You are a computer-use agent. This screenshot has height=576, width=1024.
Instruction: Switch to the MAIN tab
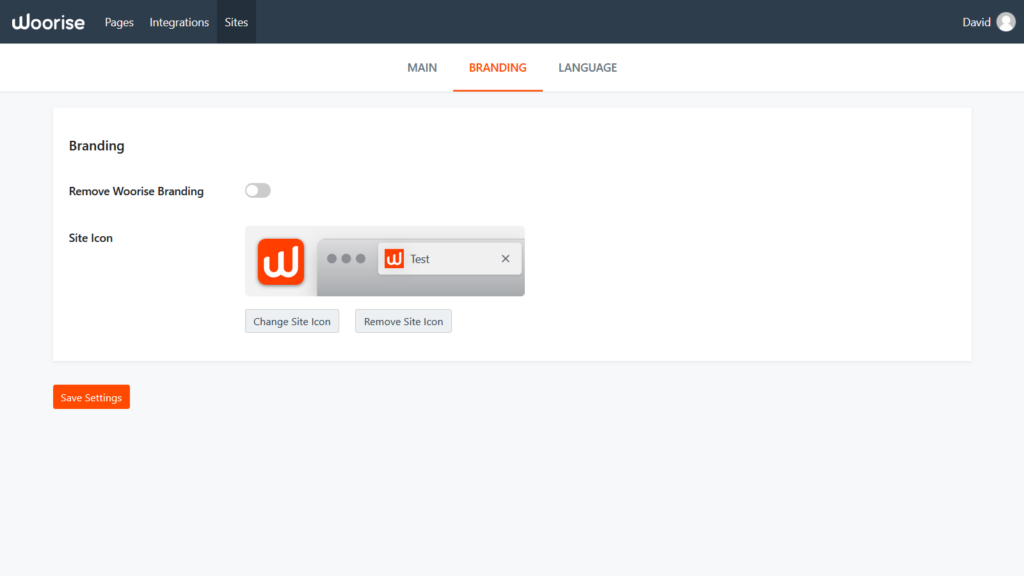421,67
